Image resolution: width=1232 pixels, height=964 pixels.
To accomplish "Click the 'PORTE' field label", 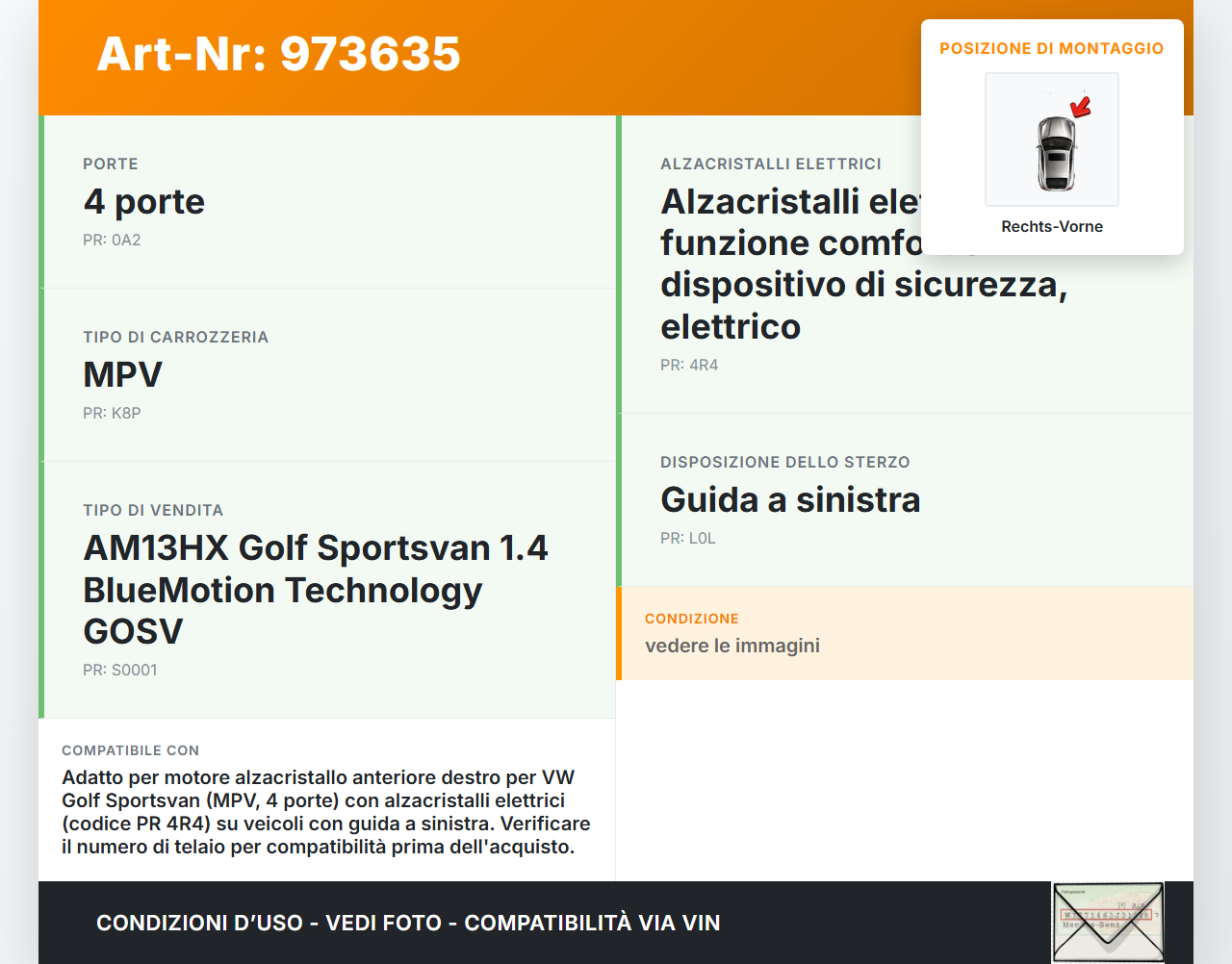I will point(111,165).
